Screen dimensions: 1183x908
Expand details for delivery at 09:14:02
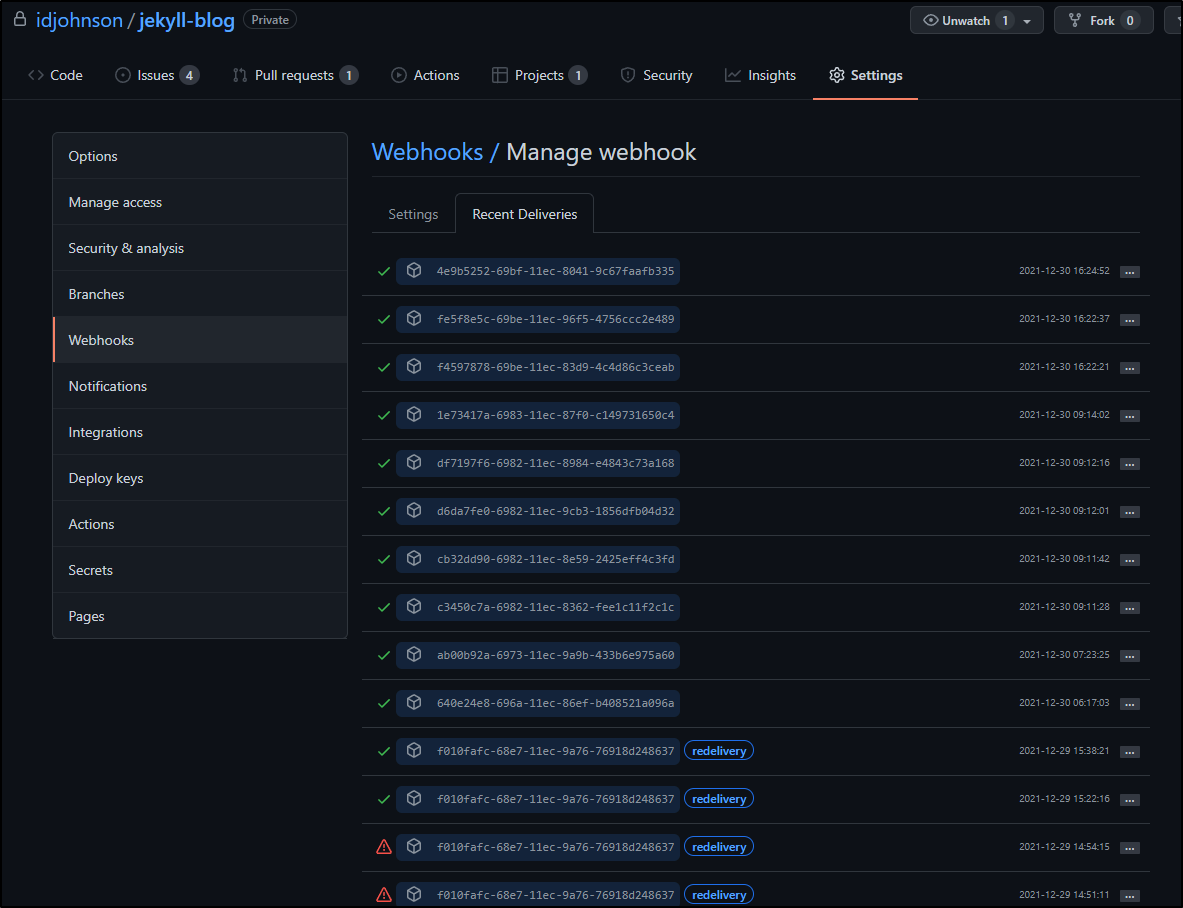(1129, 416)
